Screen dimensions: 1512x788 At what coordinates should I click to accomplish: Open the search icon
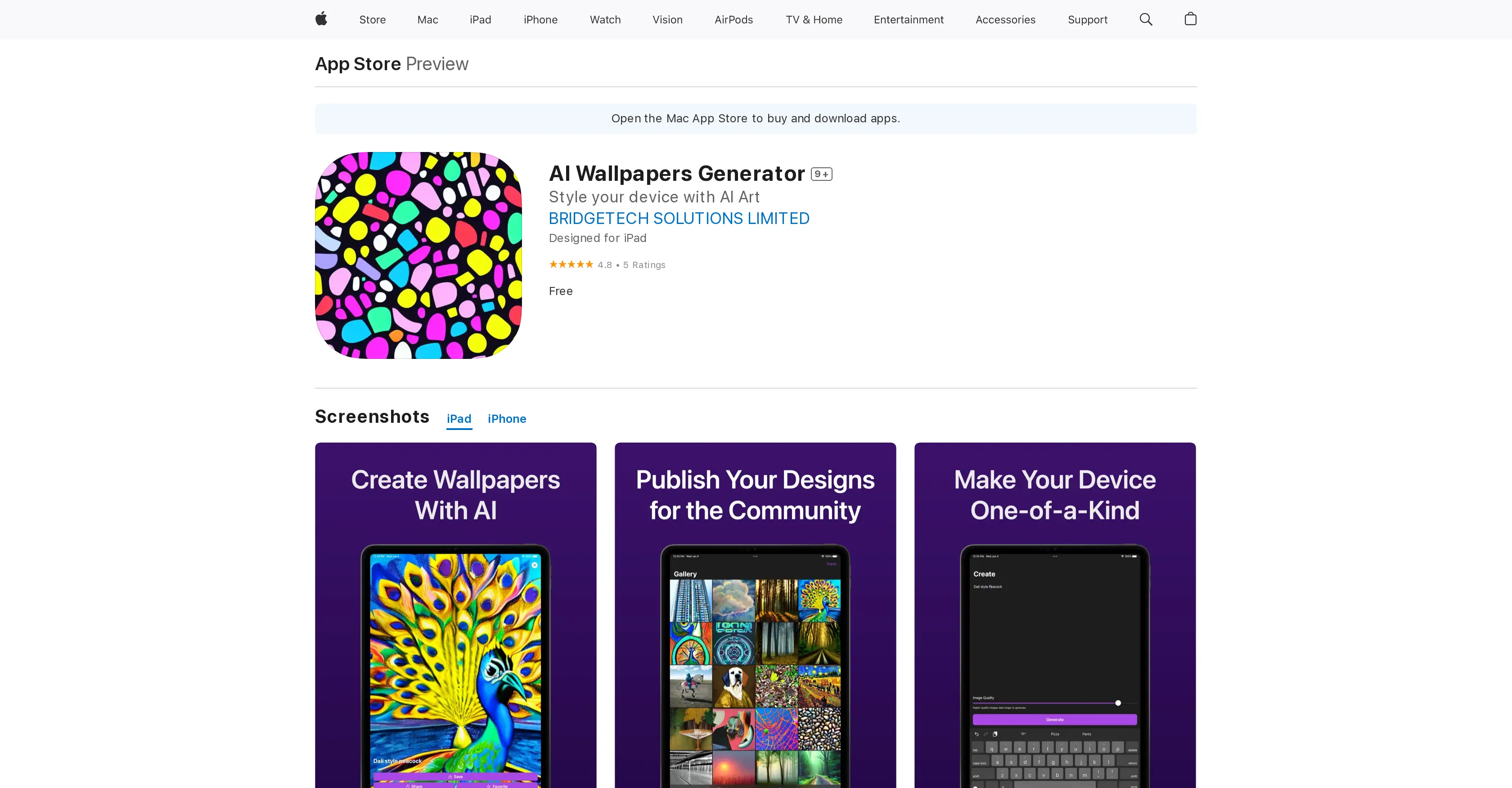pyautogui.click(x=1145, y=19)
